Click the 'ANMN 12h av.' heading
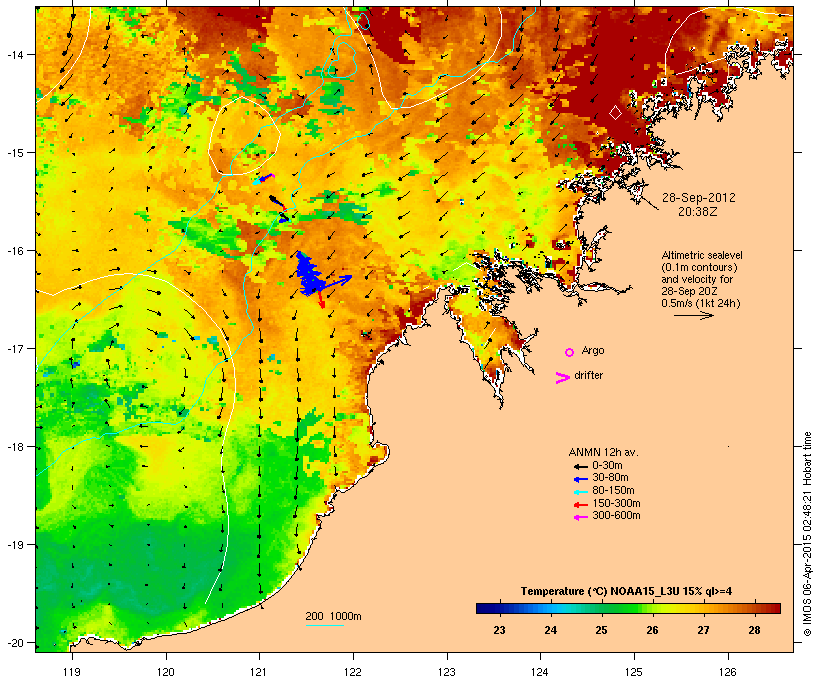This screenshot has height=680, width=820. pyautogui.click(x=603, y=452)
